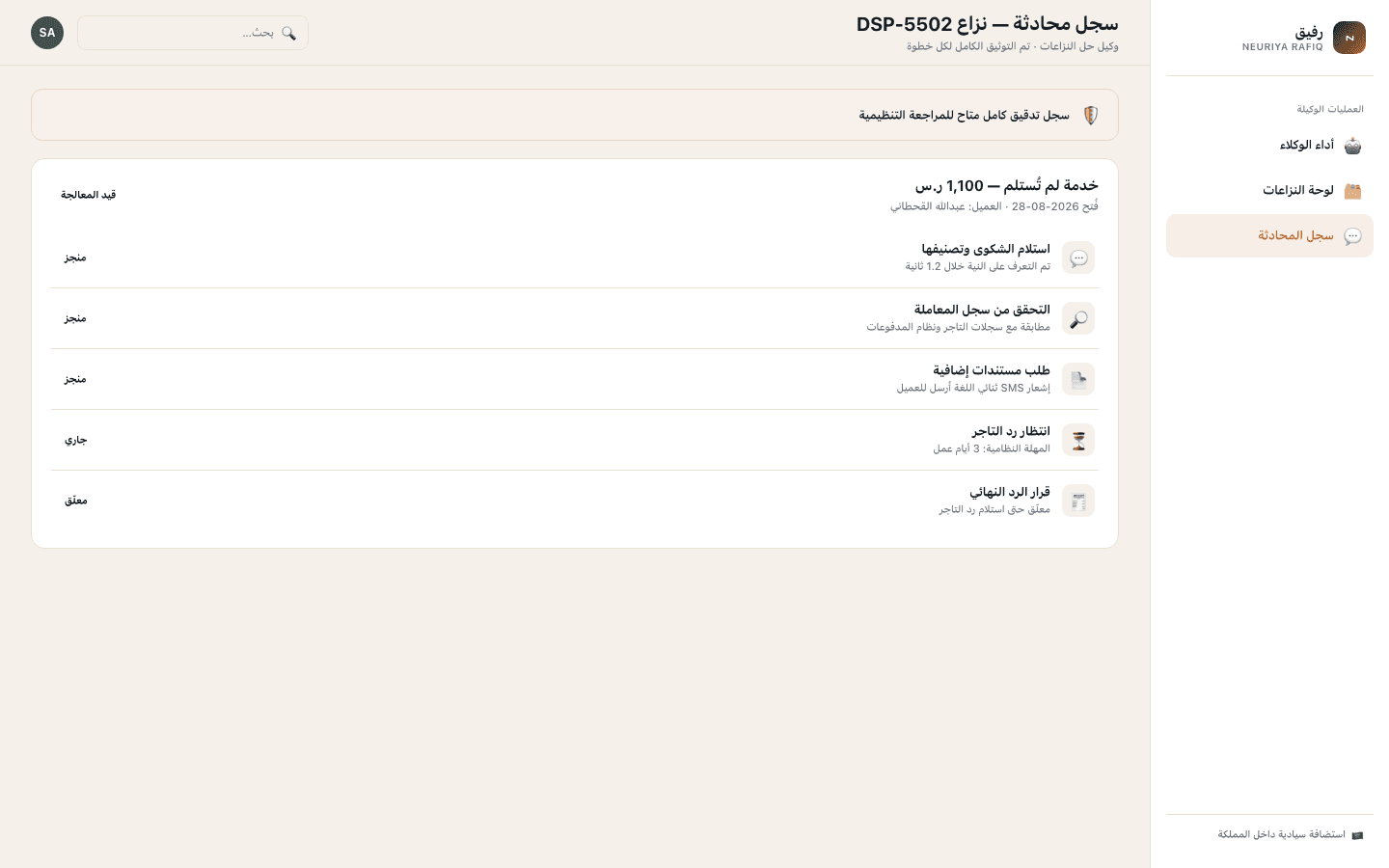Click the receipt icon for قرار الرد النهائي
The width and height of the screenshot is (1389, 868).
pos(1078,501)
